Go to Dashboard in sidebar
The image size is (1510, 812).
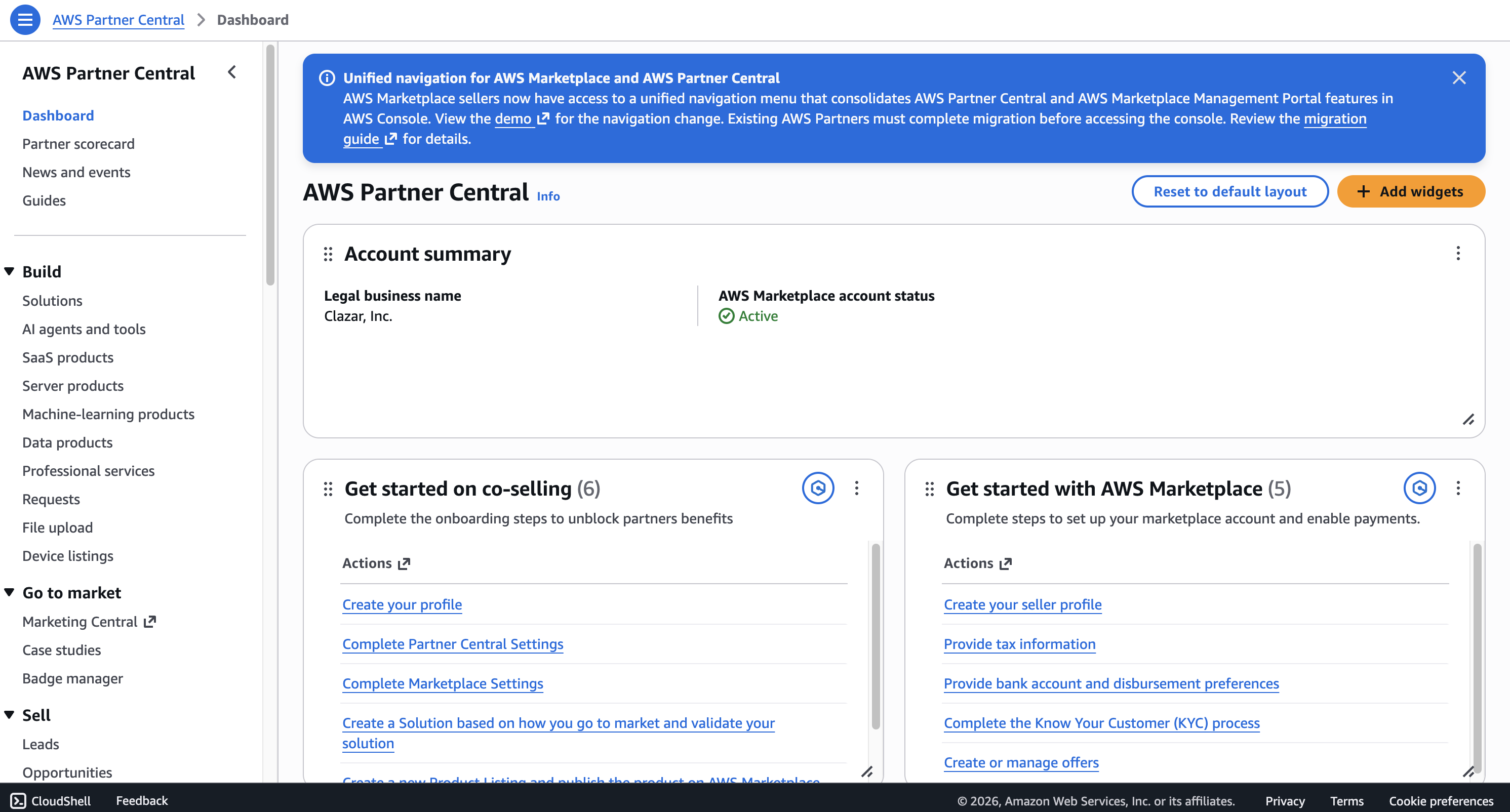pos(58,115)
